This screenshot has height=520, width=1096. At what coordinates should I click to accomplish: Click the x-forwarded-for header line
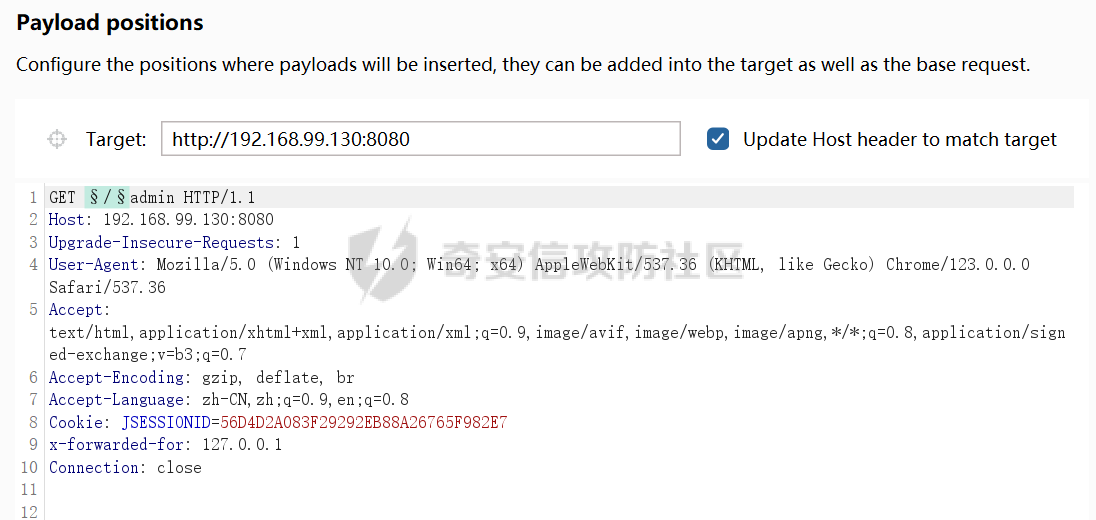coord(165,445)
